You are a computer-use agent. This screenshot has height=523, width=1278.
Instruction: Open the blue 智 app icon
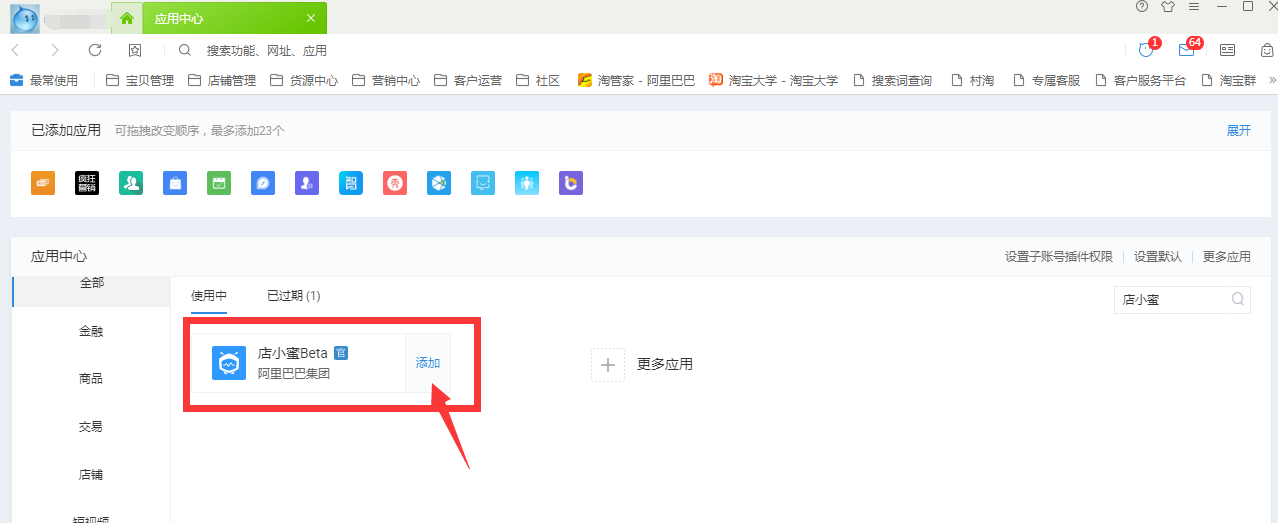coord(351,183)
